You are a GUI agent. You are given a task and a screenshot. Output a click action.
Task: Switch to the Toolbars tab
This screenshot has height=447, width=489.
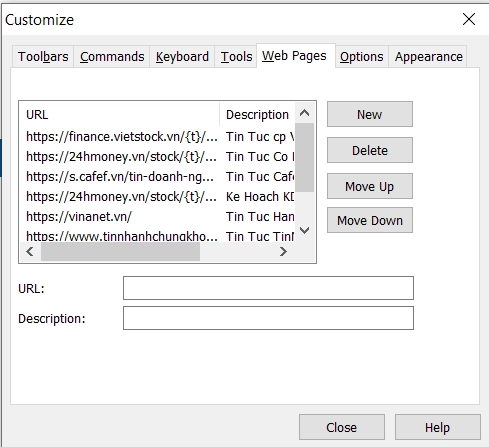click(x=43, y=57)
